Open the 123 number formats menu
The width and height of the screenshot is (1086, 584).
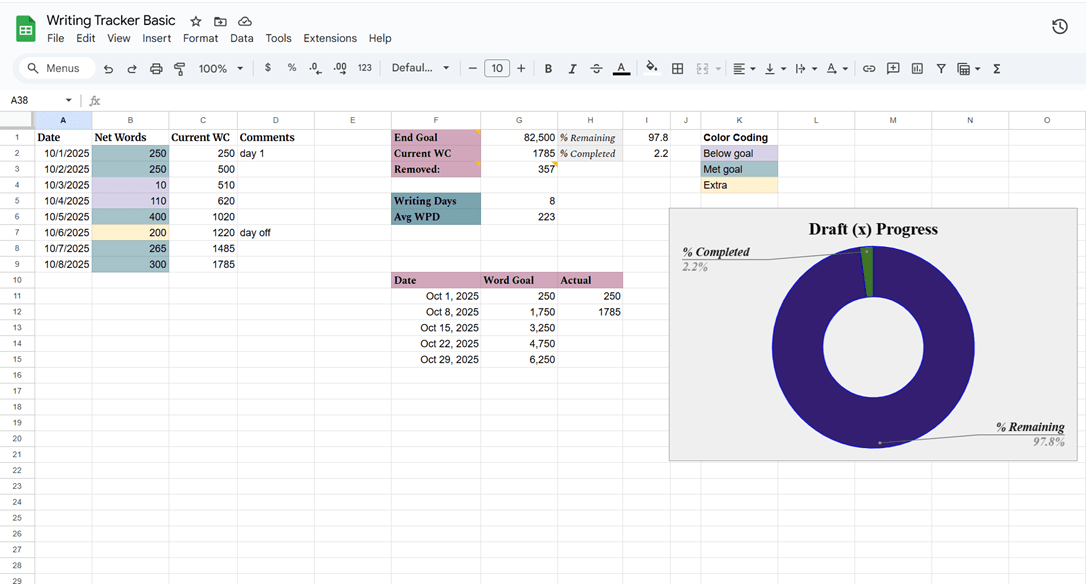point(364,68)
